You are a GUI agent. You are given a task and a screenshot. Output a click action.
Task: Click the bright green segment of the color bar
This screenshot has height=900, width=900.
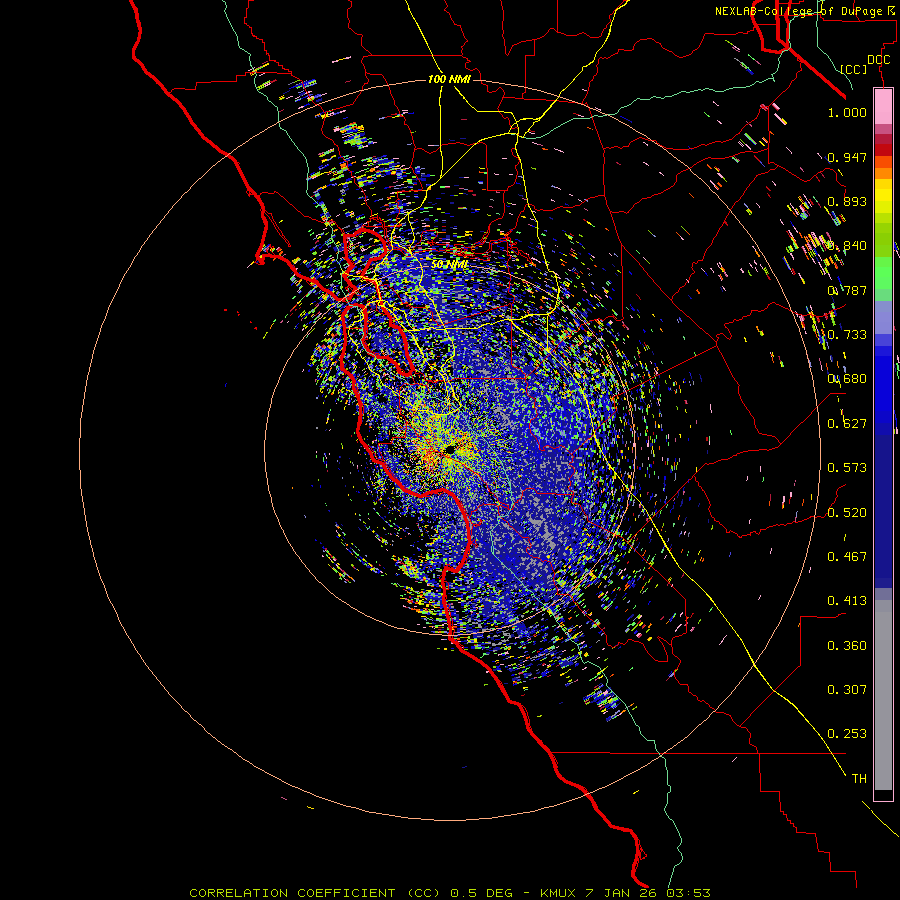883,273
